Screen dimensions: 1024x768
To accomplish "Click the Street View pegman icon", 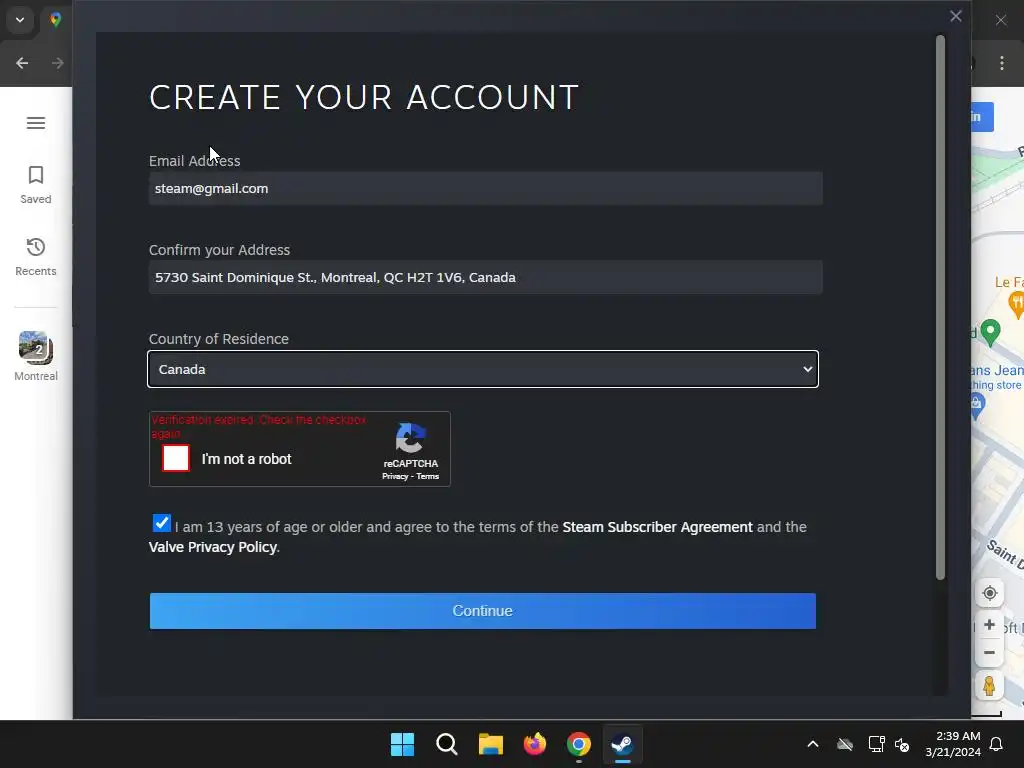I will point(989,686).
